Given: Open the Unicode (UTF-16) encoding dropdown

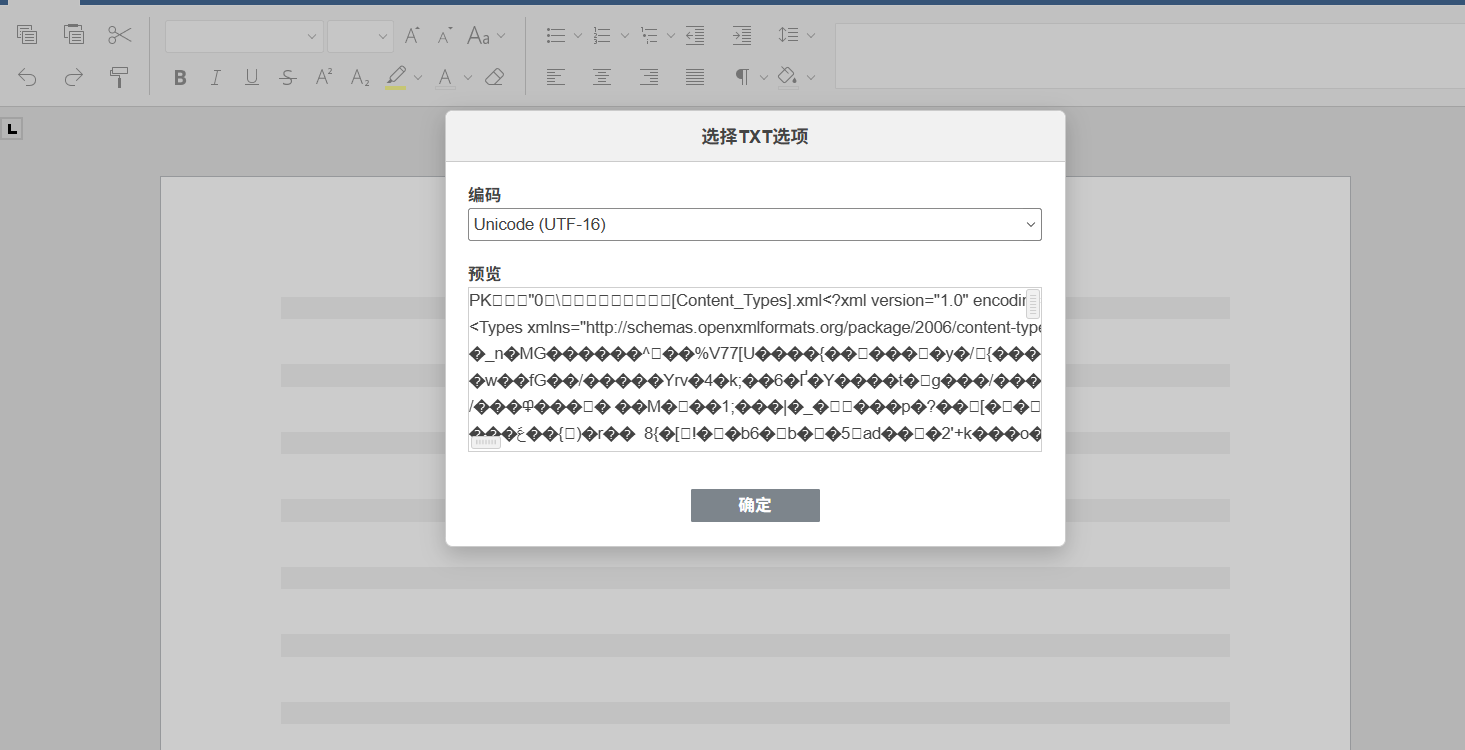Looking at the screenshot, I should [x=755, y=224].
